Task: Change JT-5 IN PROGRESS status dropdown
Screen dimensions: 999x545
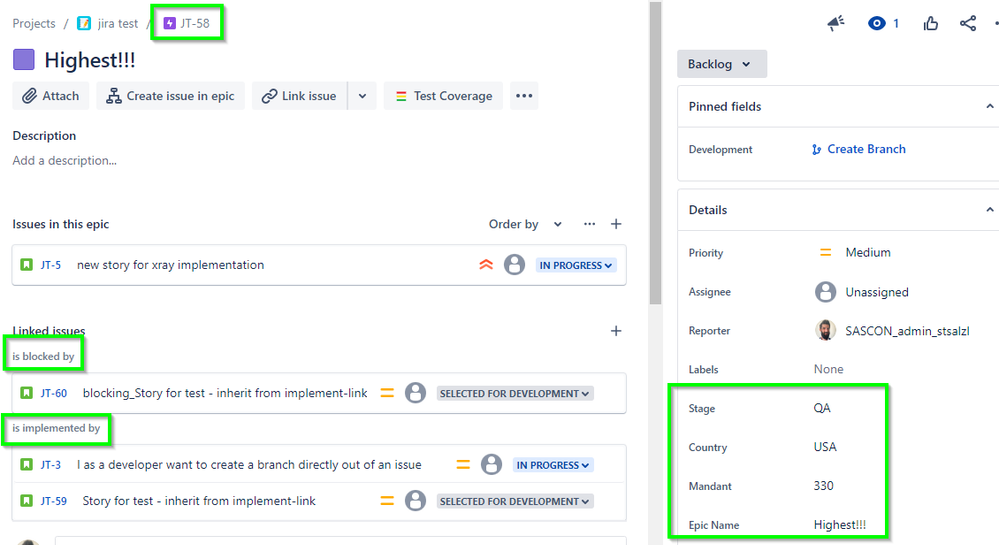Action: [x=576, y=265]
